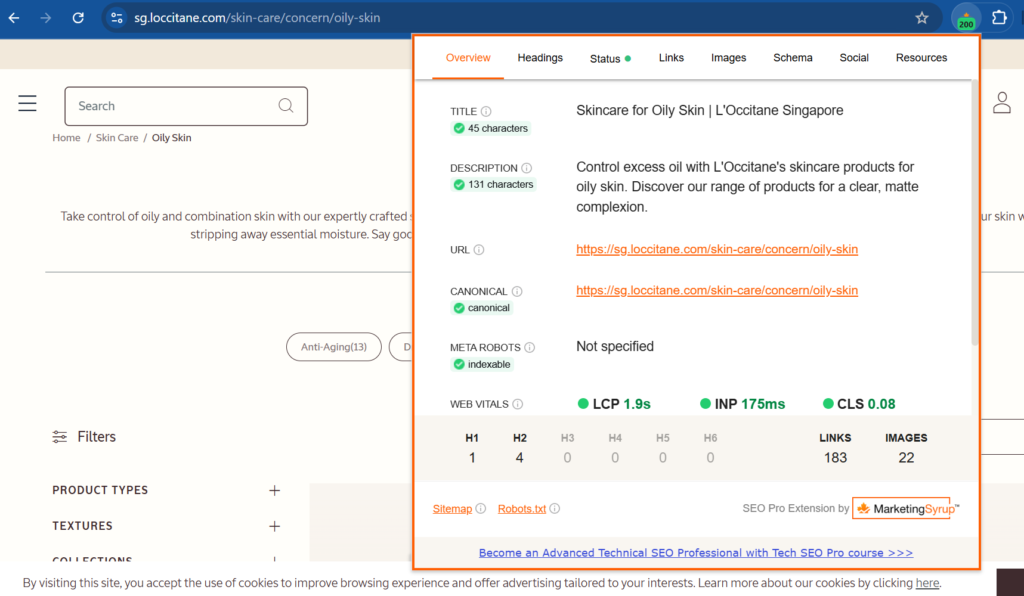The width and height of the screenshot is (1024, 596).
Task: Open the Sitemap link
Action: [x=452, y=509]
